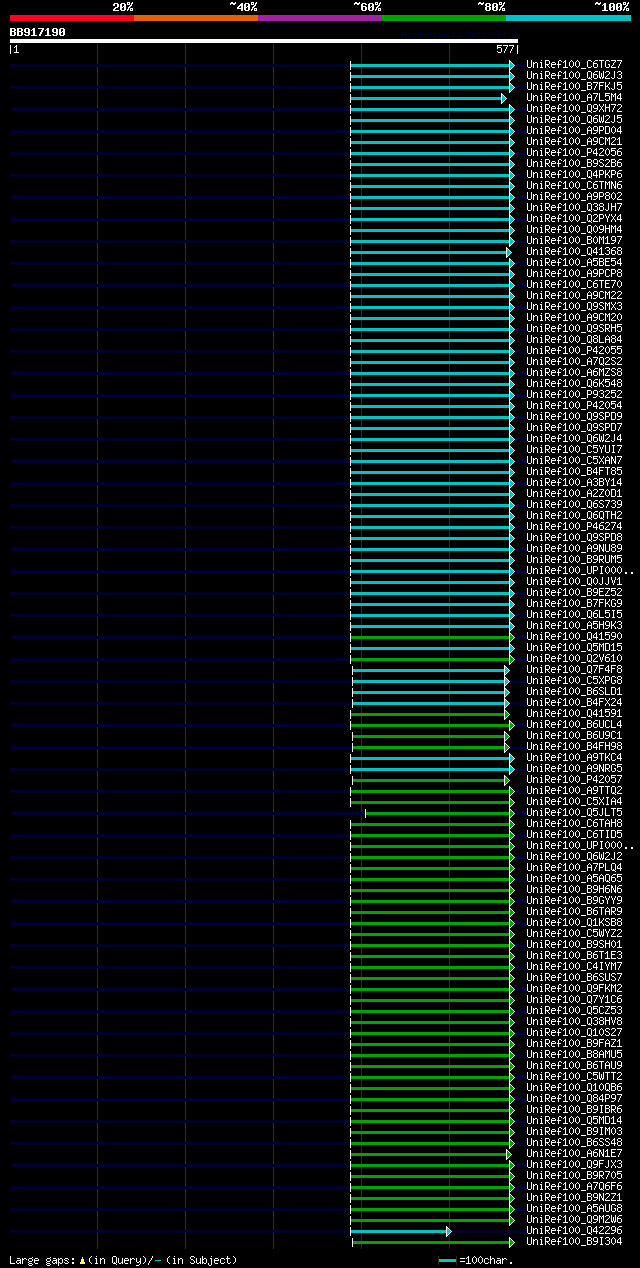This screenshot has width=640, height=1268.
Task: Select hit label UniRef100_P42056
Action: [x=574, y=153]
